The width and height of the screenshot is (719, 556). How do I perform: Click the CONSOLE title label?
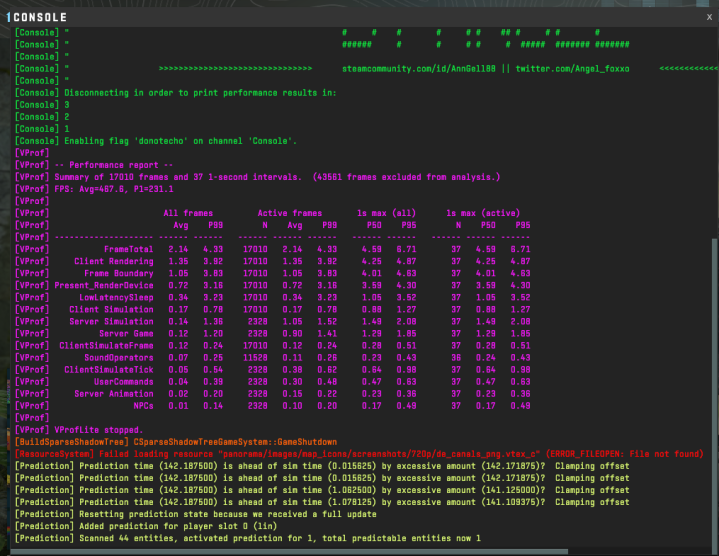(41, 17)
